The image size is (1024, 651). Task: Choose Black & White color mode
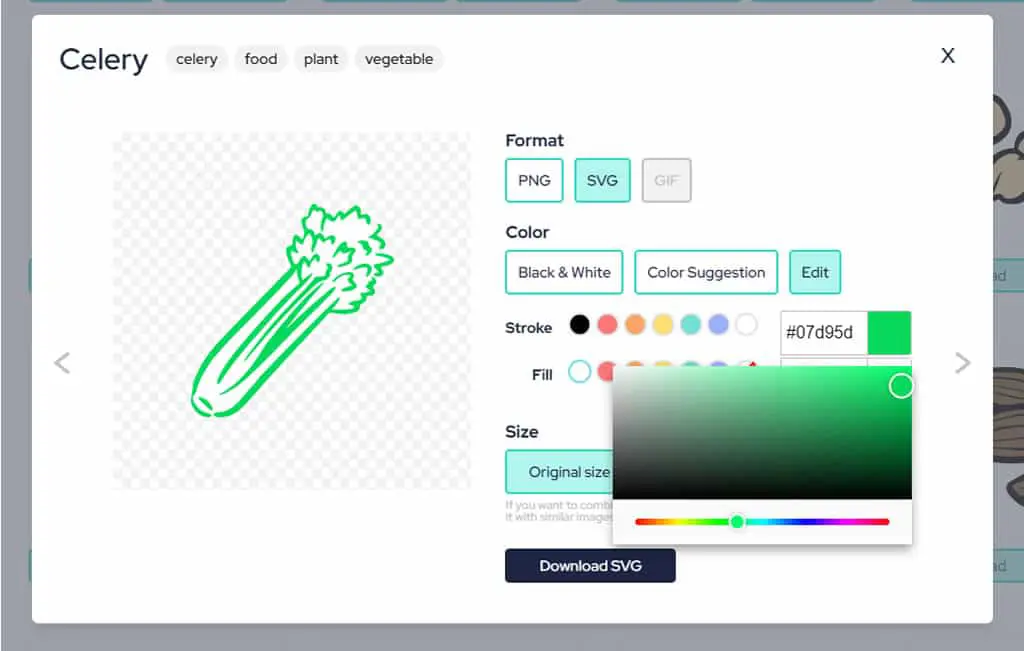coord(564,272)
